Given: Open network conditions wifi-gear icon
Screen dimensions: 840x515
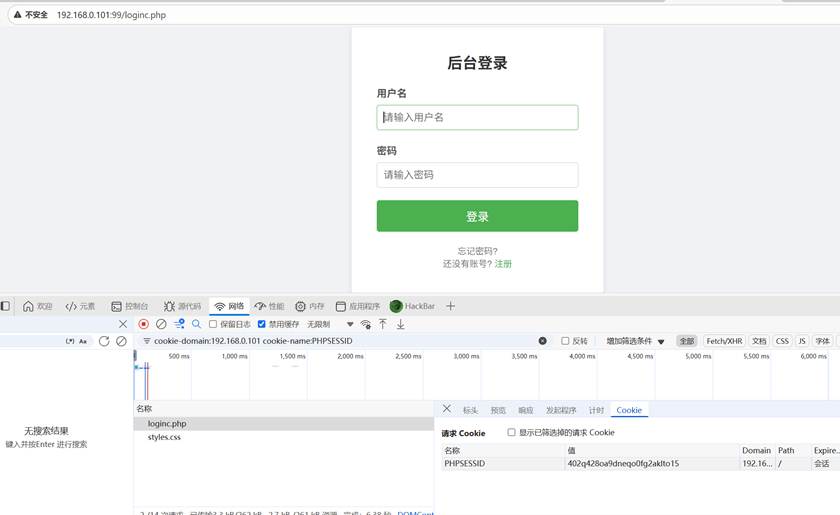Looking at the screenshot, I should click(x=366, y=324).
